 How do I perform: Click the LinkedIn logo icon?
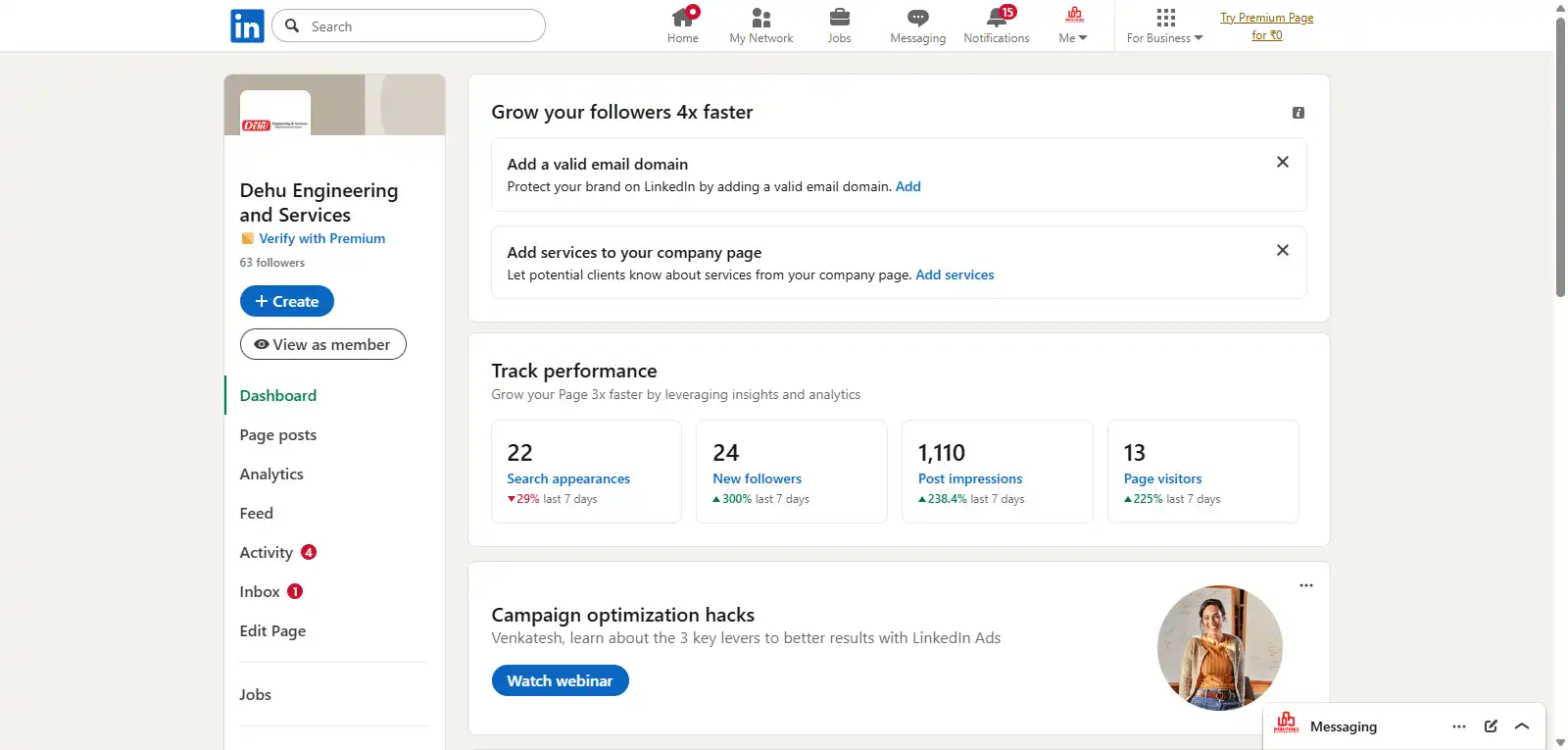[247, 25]
